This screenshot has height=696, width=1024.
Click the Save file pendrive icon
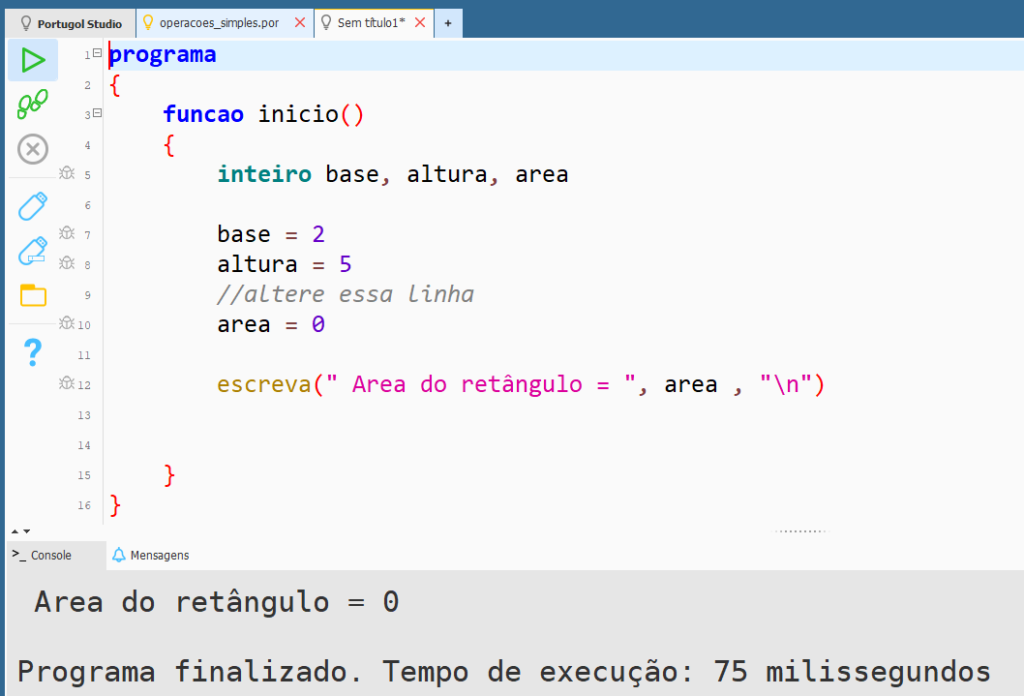[33, 206]
